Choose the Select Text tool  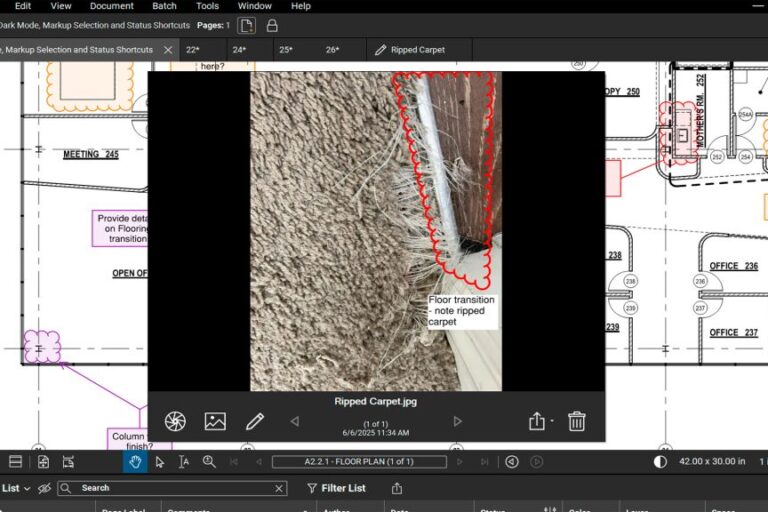(184, 461)
